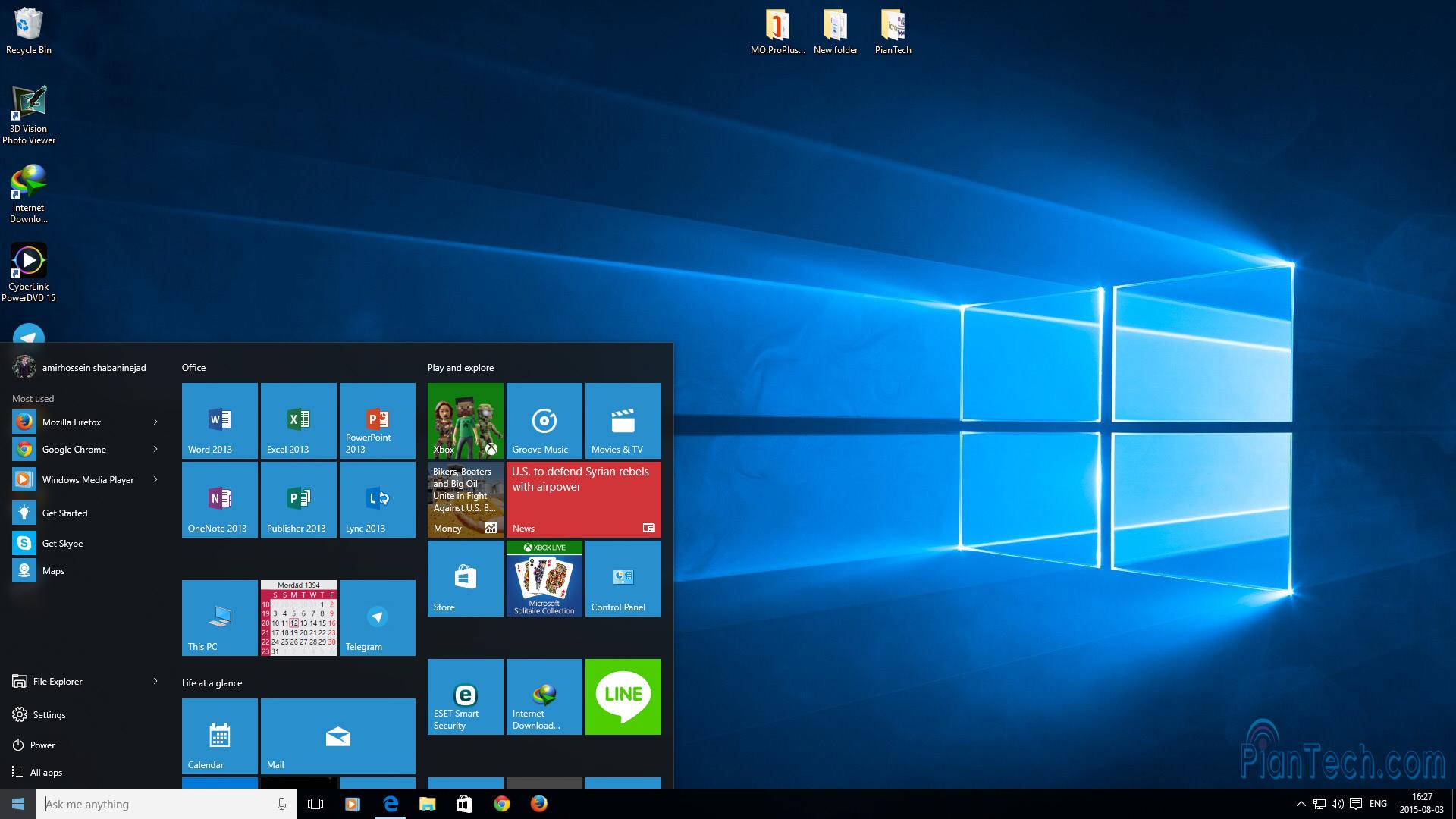
Task: Select 3D Vision Photo Viewer desktop icon
Action: 29,115
